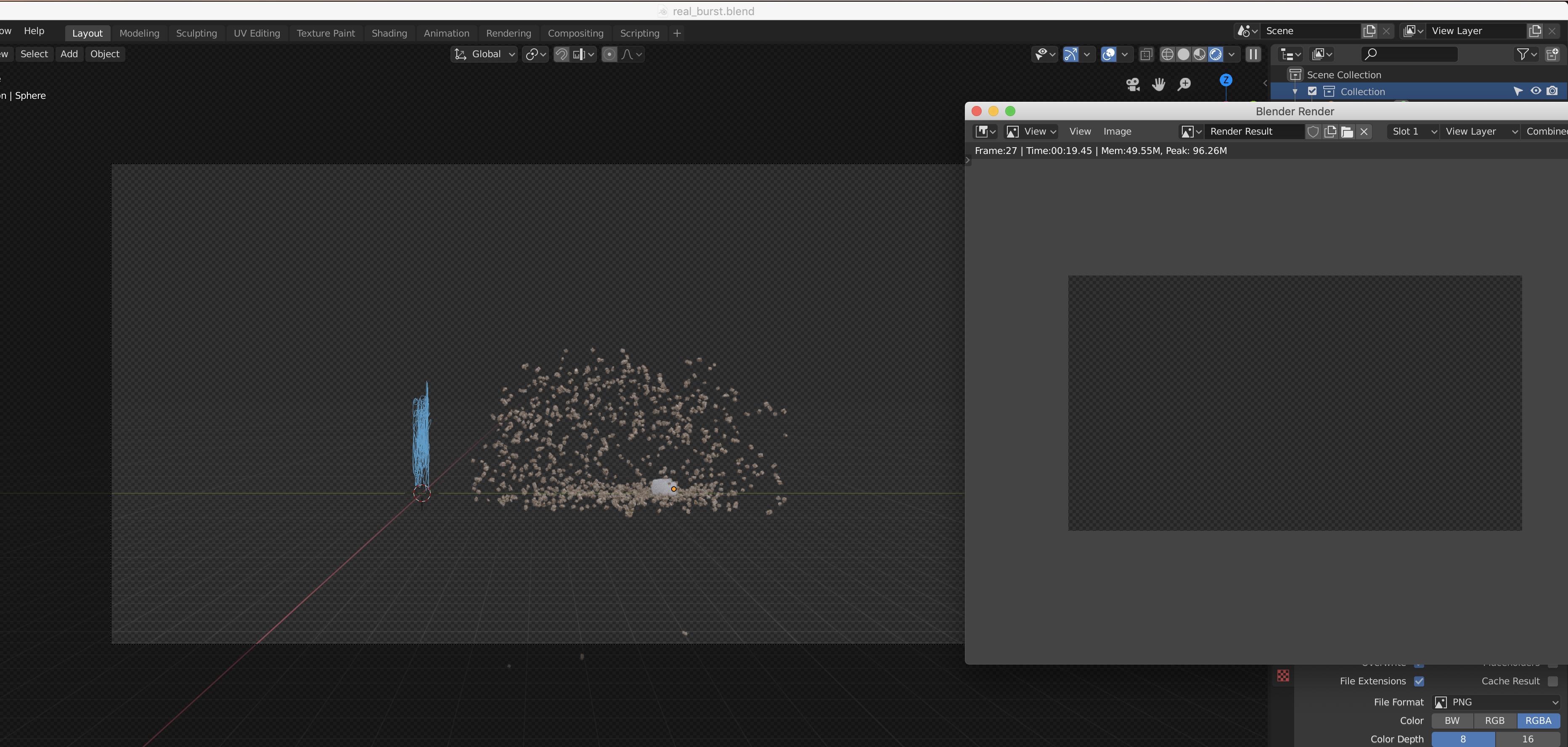The height and width of the screenshot is (747, 1568).
Task: Switch to material preview shading
Action: (x=1199, y=54)
